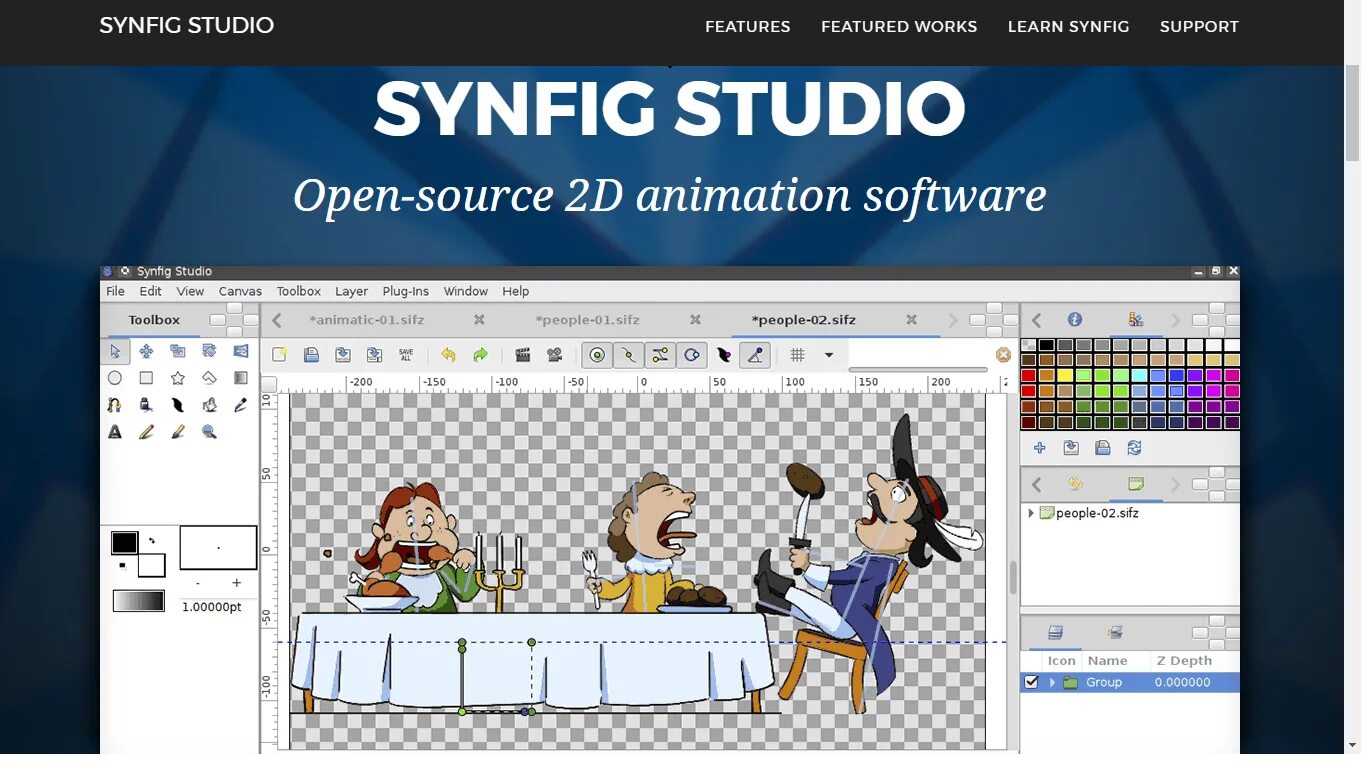Select the Draw ink tool
This screenshot has height=768, width=1366.
(146, 405)
